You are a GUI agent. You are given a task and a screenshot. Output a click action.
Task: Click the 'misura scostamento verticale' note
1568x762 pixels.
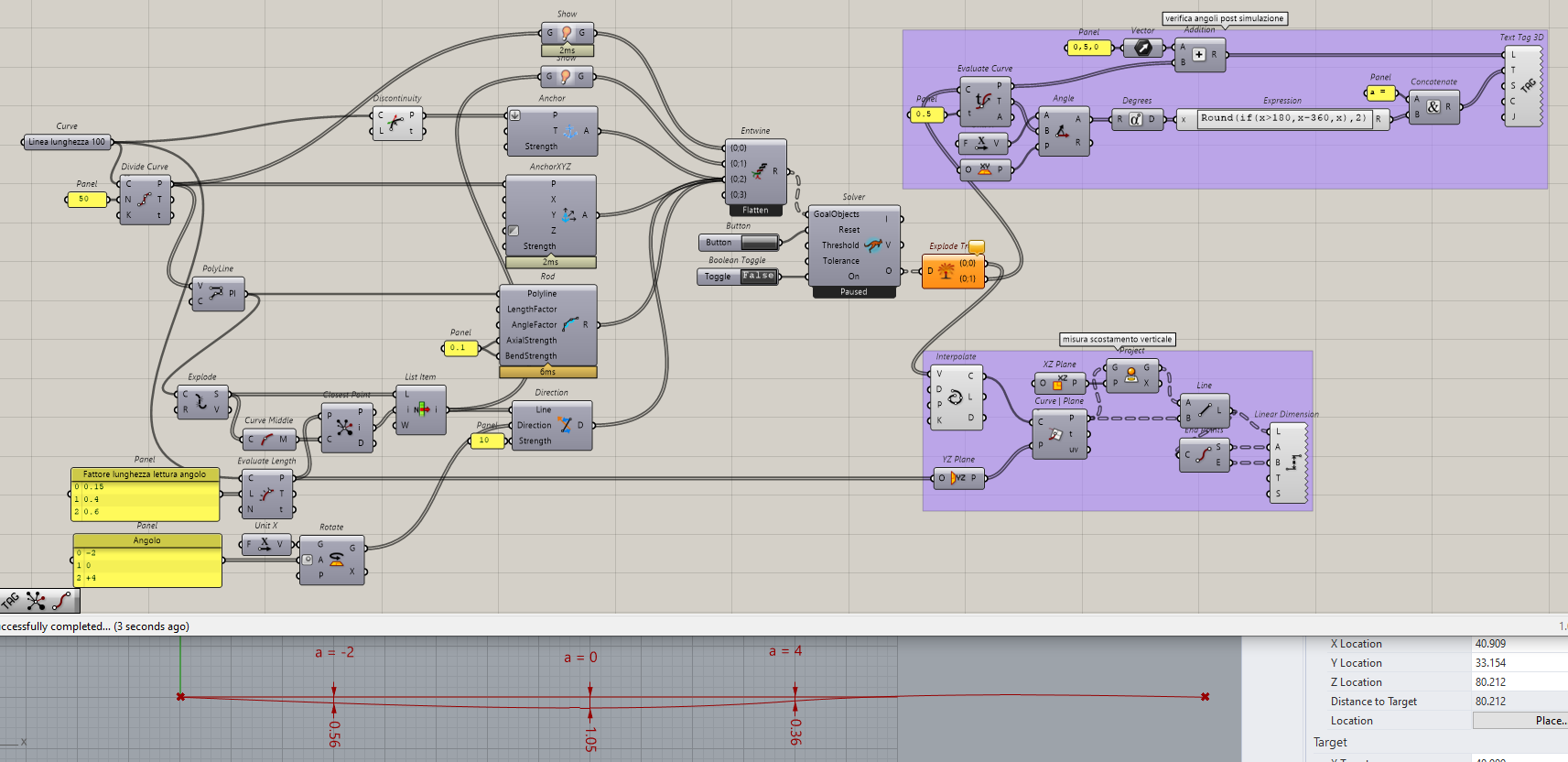click(x=1117, y=339)
